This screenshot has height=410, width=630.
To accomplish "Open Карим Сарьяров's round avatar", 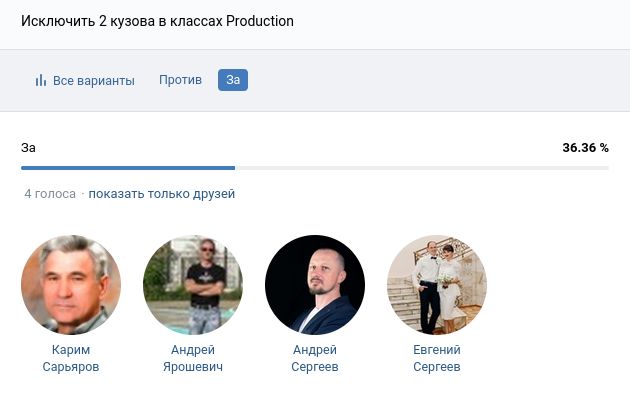I will [71, 285].
